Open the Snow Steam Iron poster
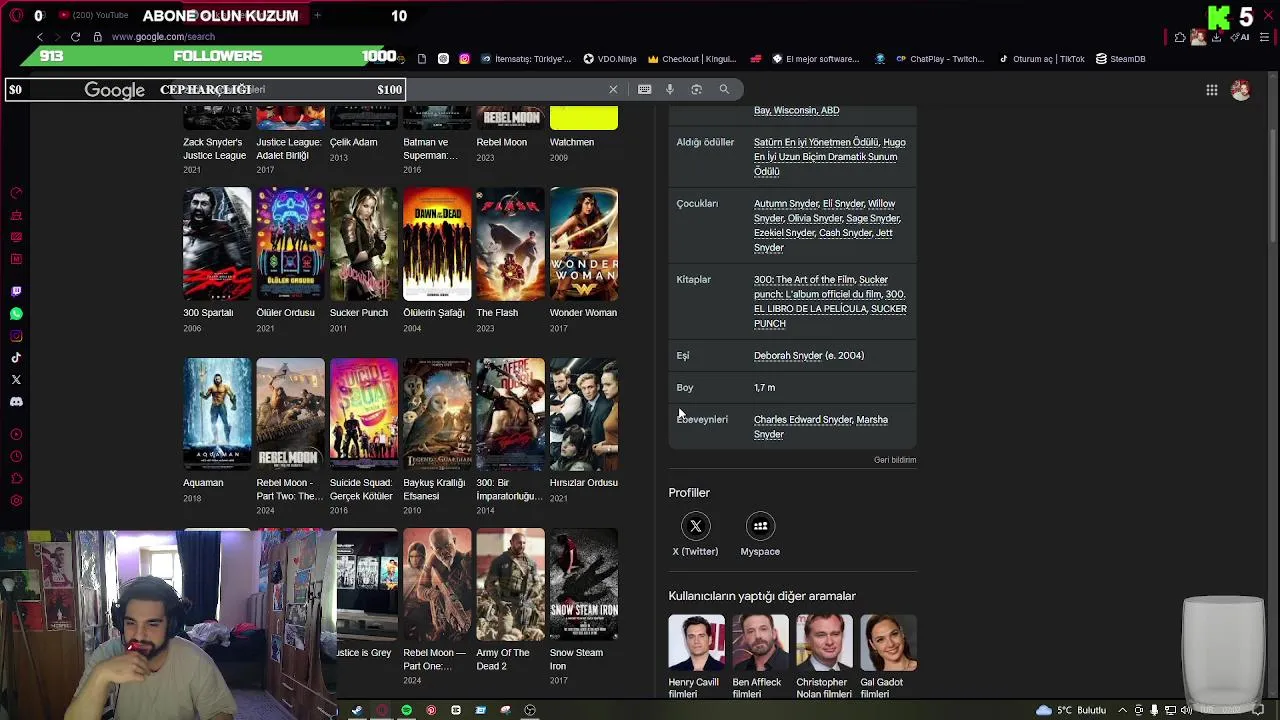The image size is (1280, 720). tap(584, 585)
